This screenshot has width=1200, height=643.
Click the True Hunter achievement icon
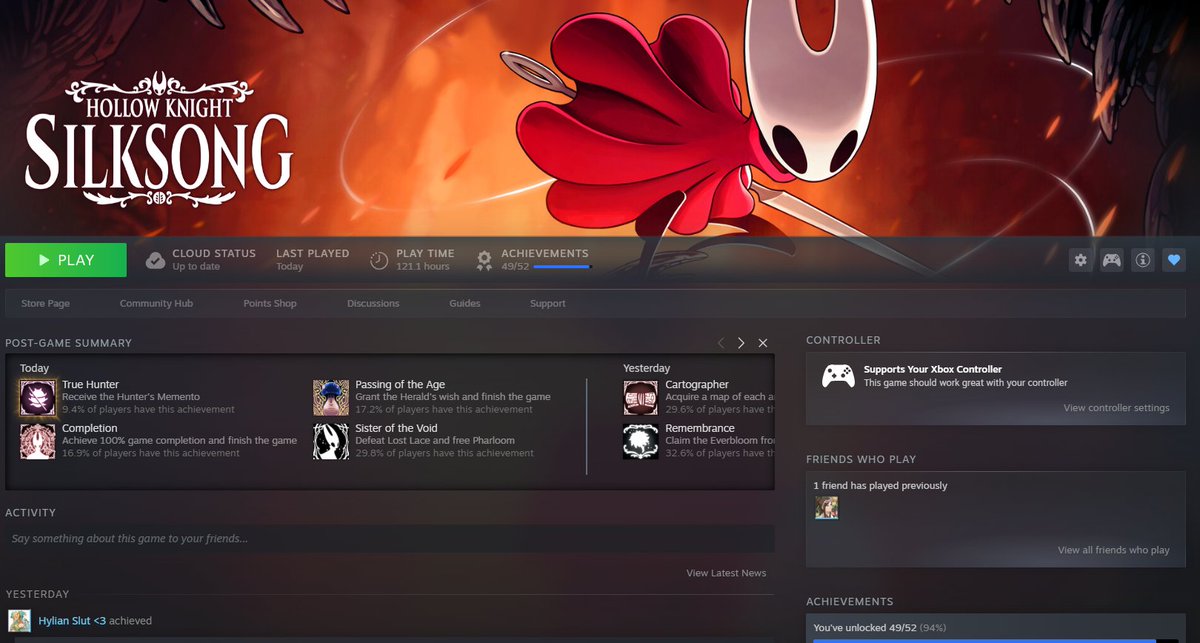(x=38, y=397)
